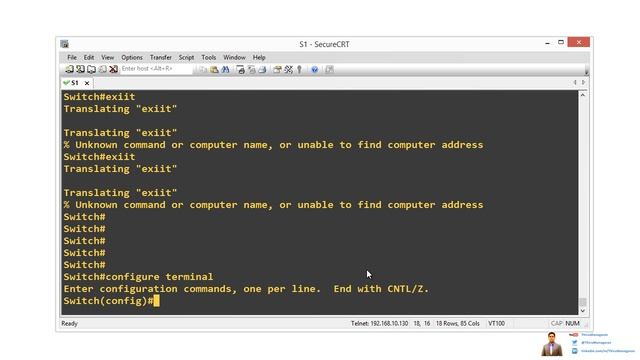640x360 pixels.
Task: Open the Window menu
Action: coord(234,58)
